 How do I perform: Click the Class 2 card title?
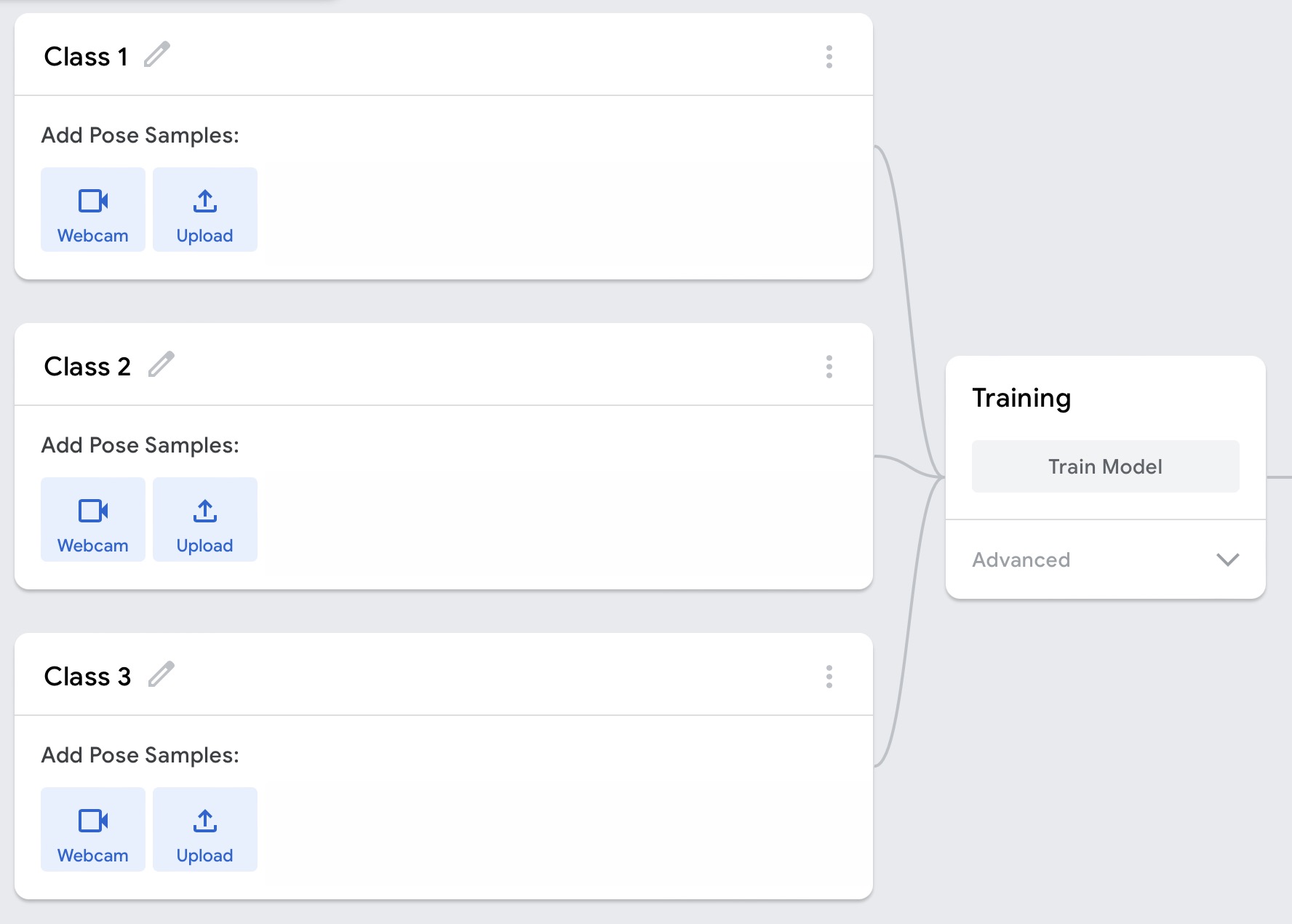(x=87, y=365)
